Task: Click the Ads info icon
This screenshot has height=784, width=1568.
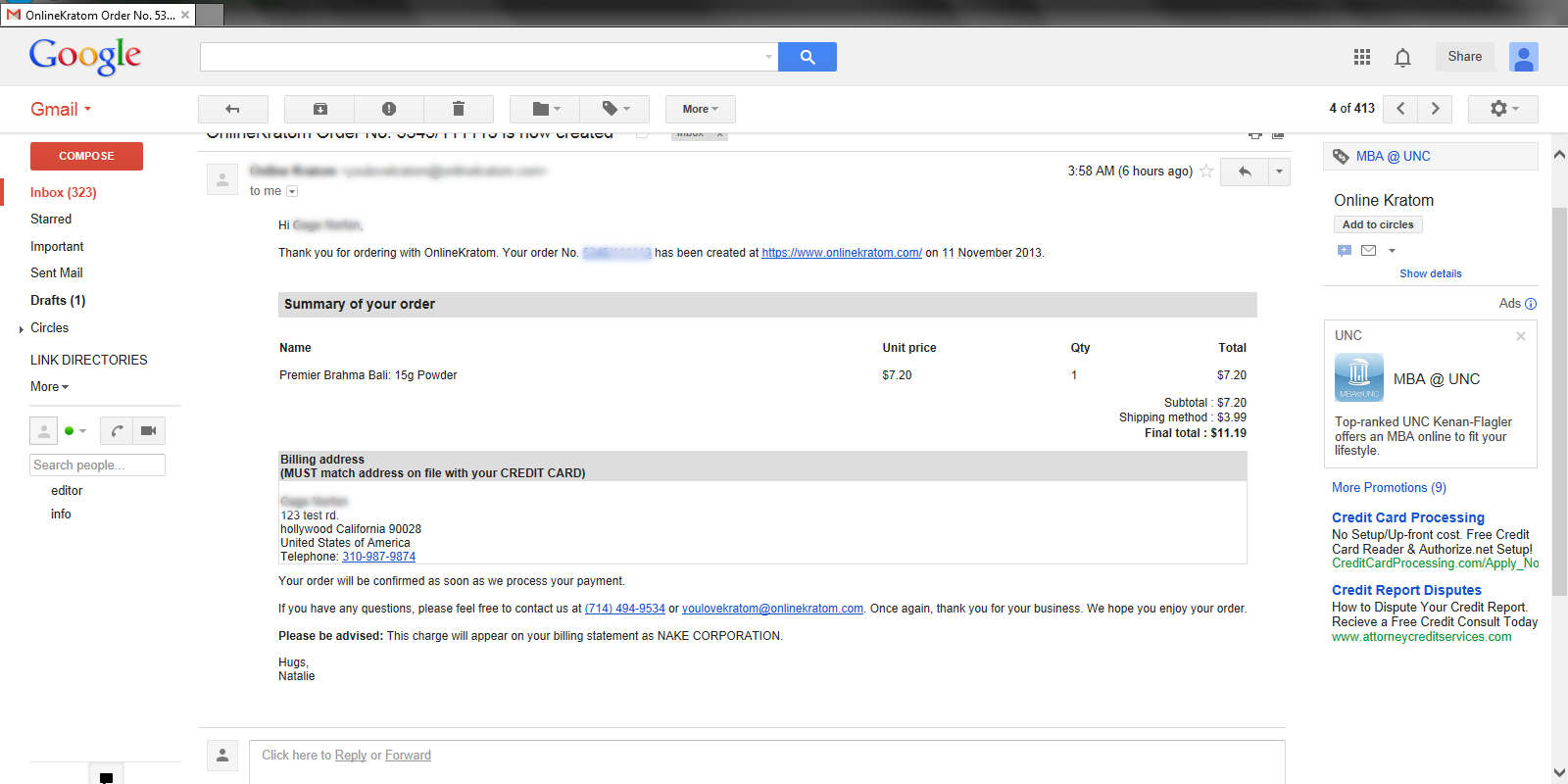Action: point(1531,304)
